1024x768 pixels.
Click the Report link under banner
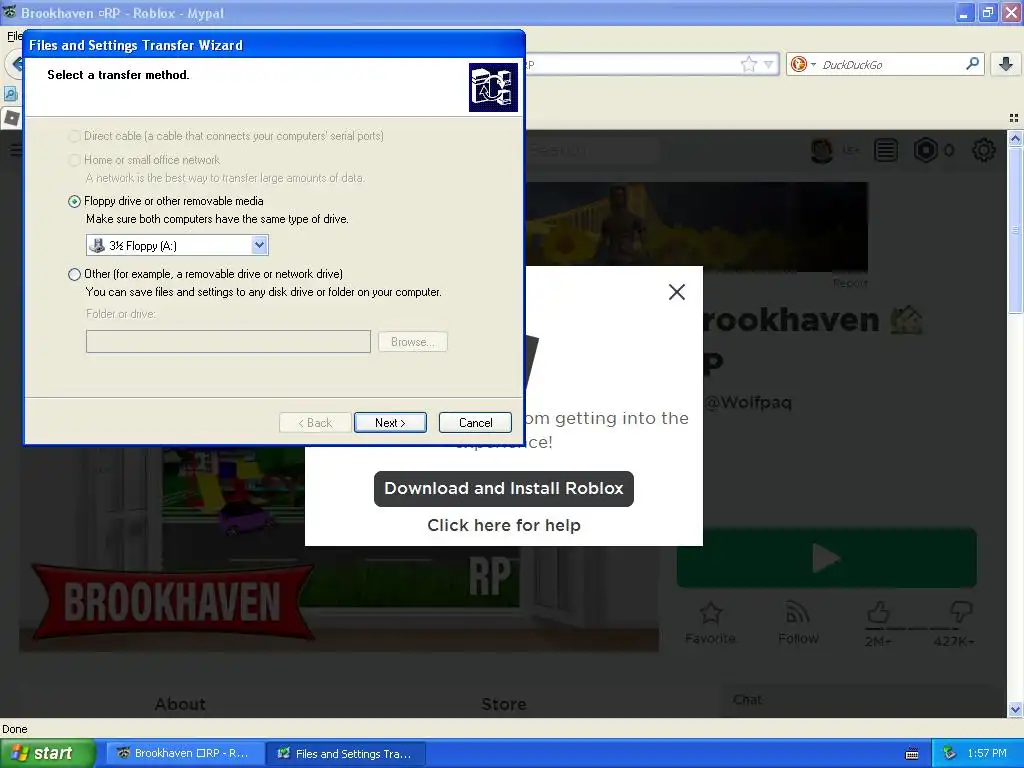click(x=850, y=283)
